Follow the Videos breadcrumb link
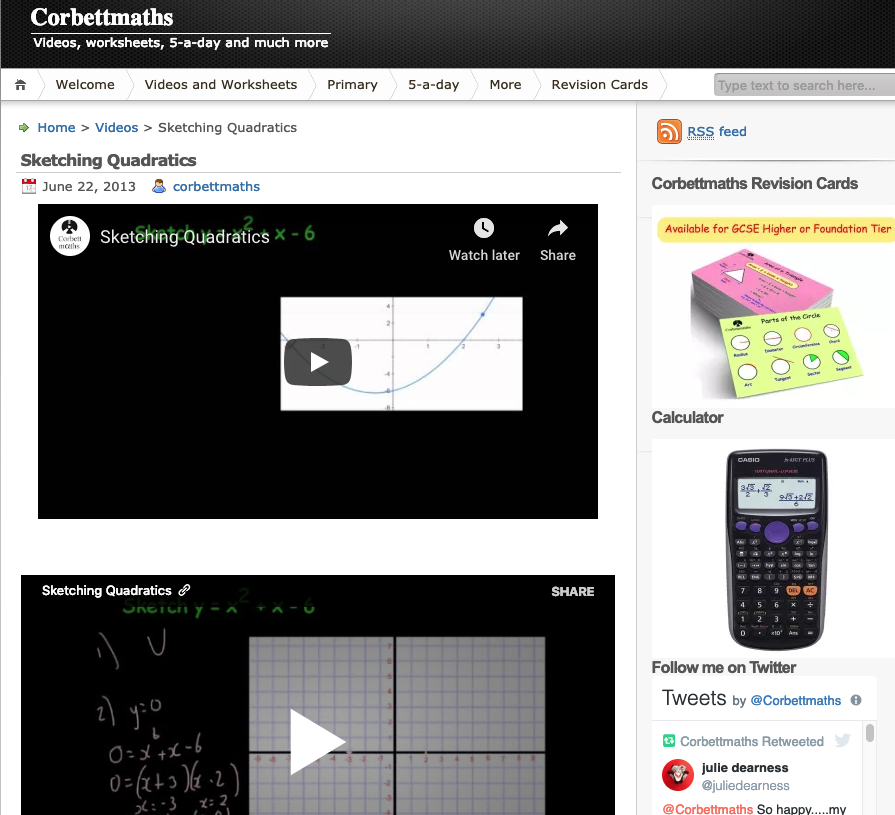The image size is (895, 815). (x=116, y=127)
